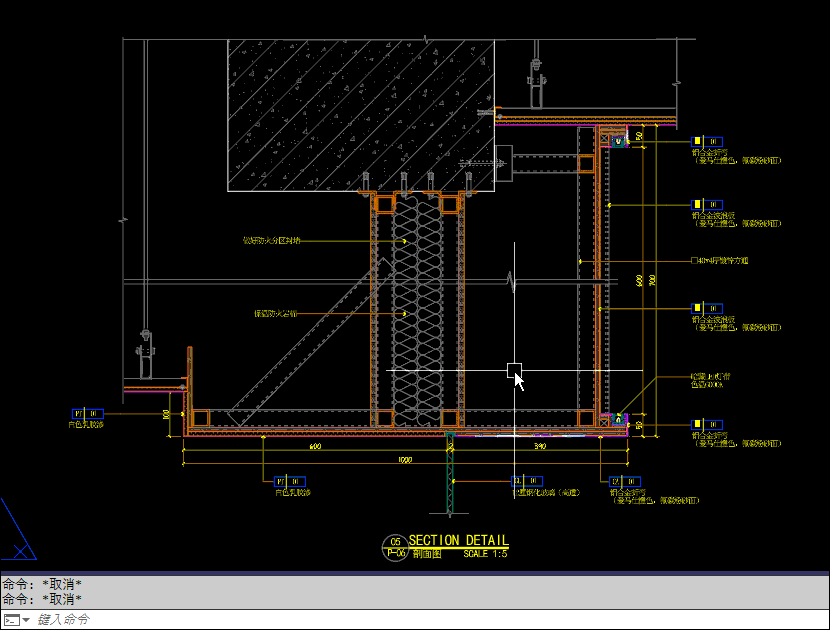Viewport: 830px width, 630px height.
Task: Select the 340 dimension text
Action: 538,446
